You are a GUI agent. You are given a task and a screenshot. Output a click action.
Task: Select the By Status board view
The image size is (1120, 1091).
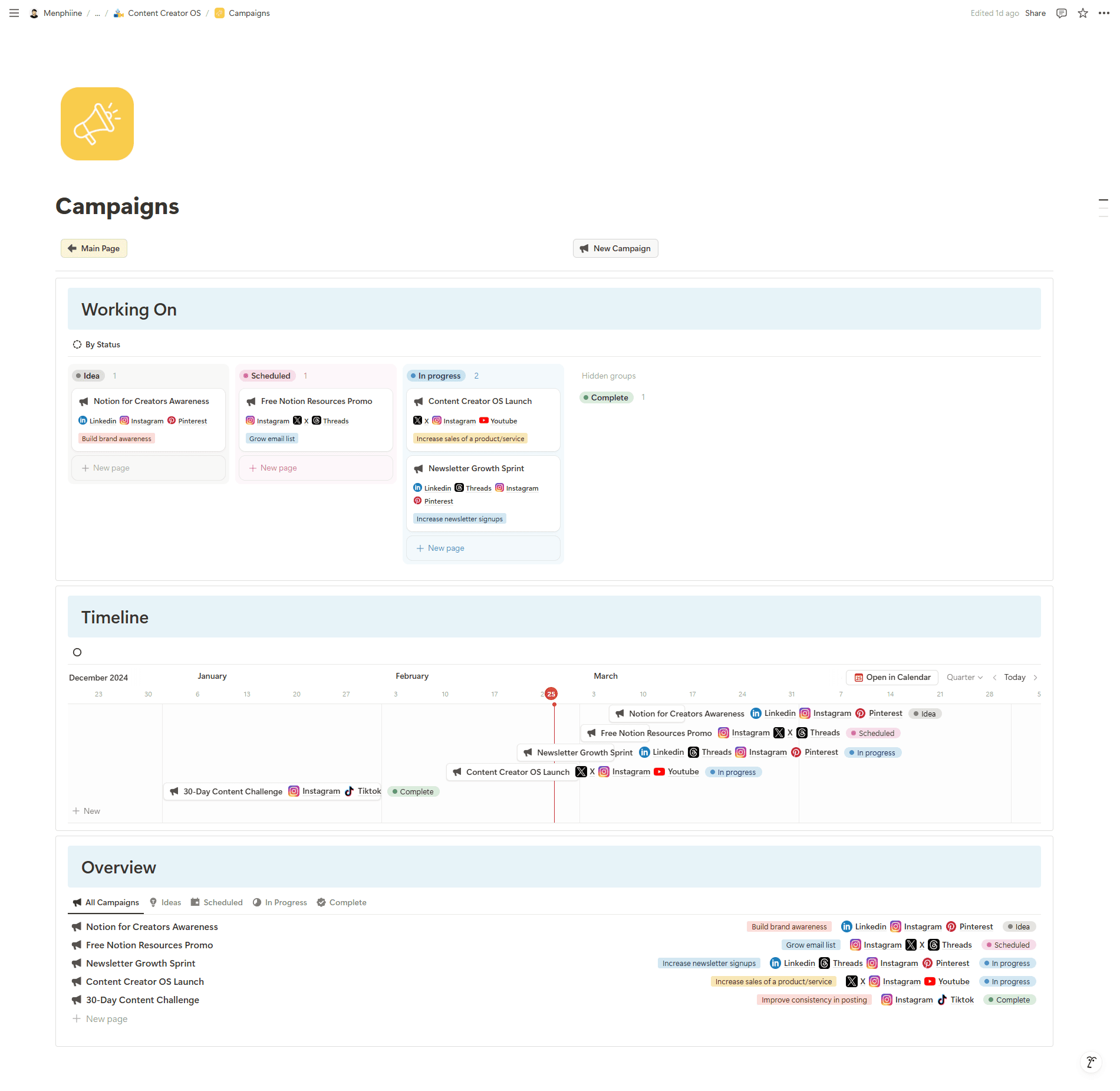[97, 344]
